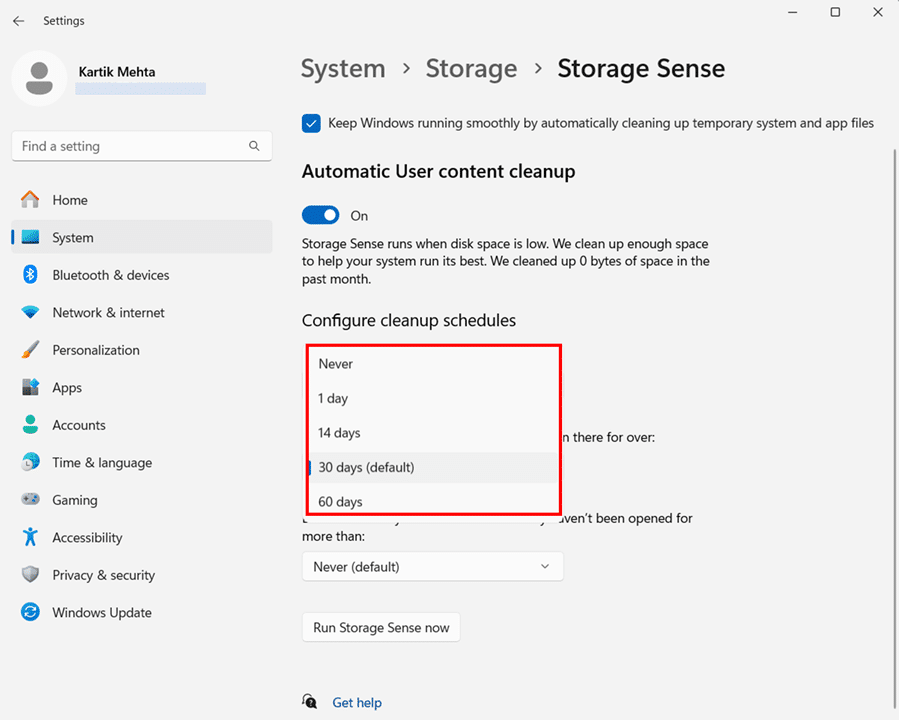899x720 pixels.
Task: Uncheck the Keep Windows running smoothly option
Action: (311, 123)
